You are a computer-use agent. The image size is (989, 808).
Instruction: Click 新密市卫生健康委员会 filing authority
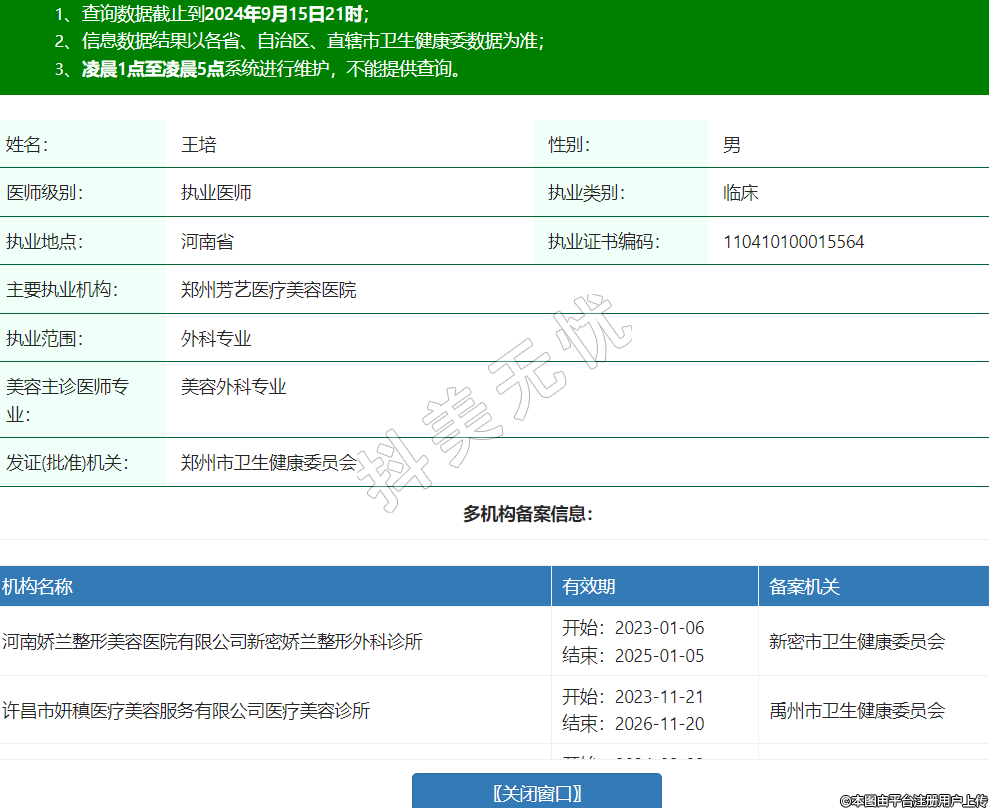tap(857, 642)
